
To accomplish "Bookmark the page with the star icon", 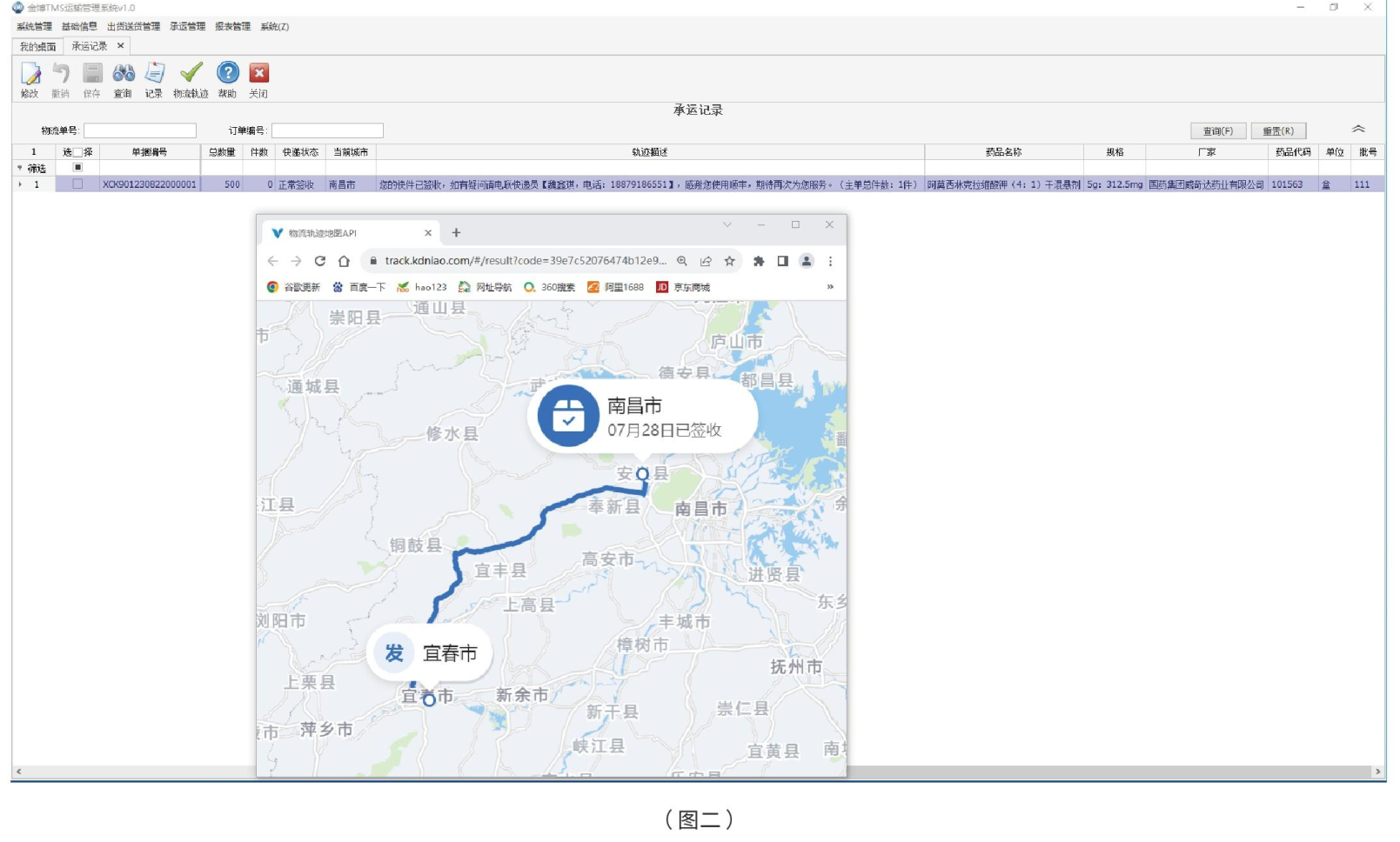I will (x=730, y=261).
